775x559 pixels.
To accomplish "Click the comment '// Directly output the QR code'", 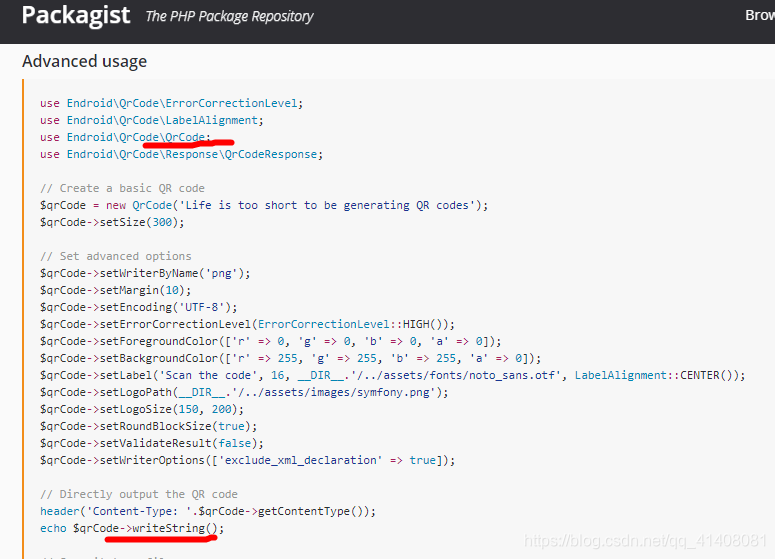I will 139,494.
